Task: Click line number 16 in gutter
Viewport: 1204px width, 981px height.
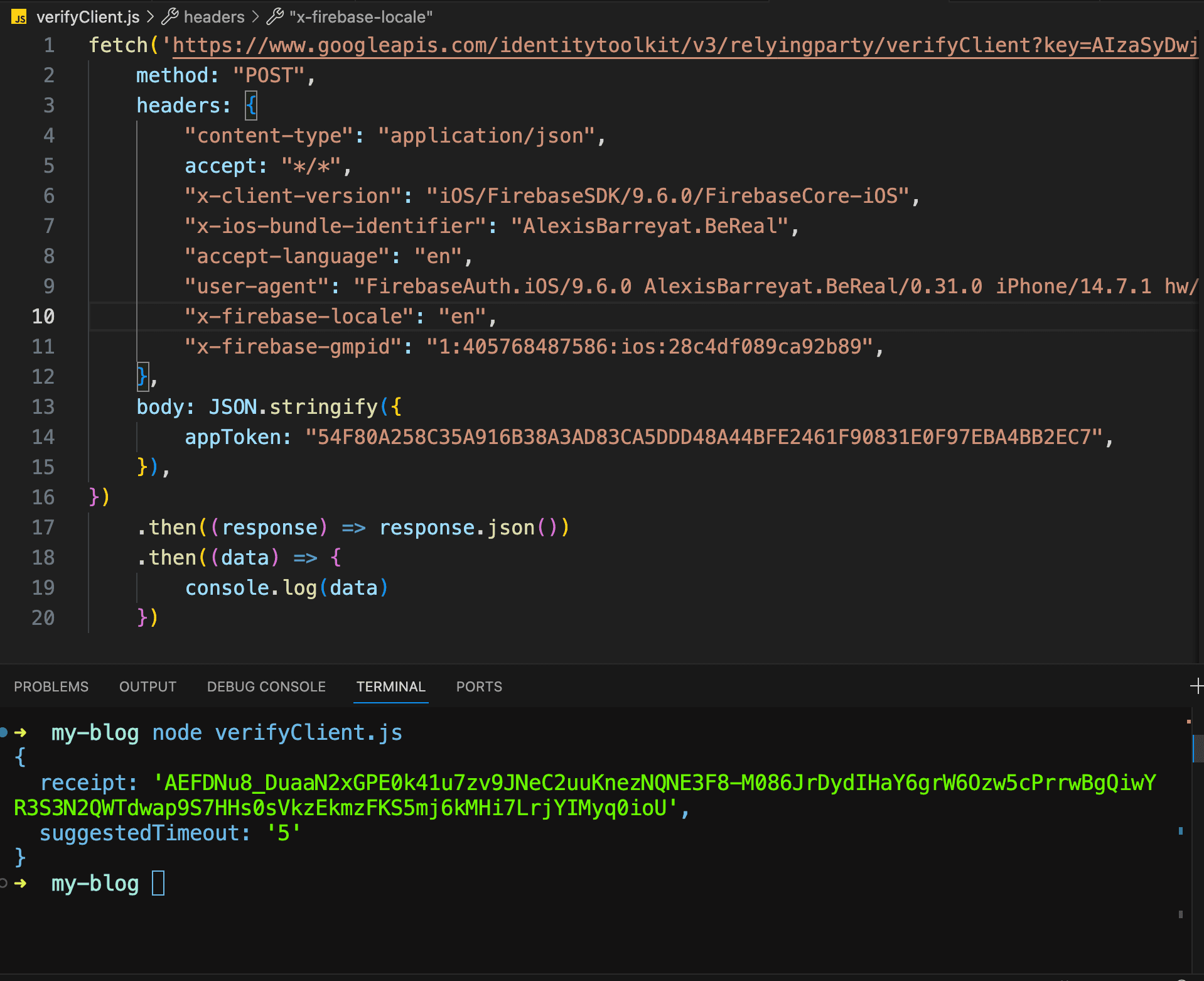Action: click(43, 497)
